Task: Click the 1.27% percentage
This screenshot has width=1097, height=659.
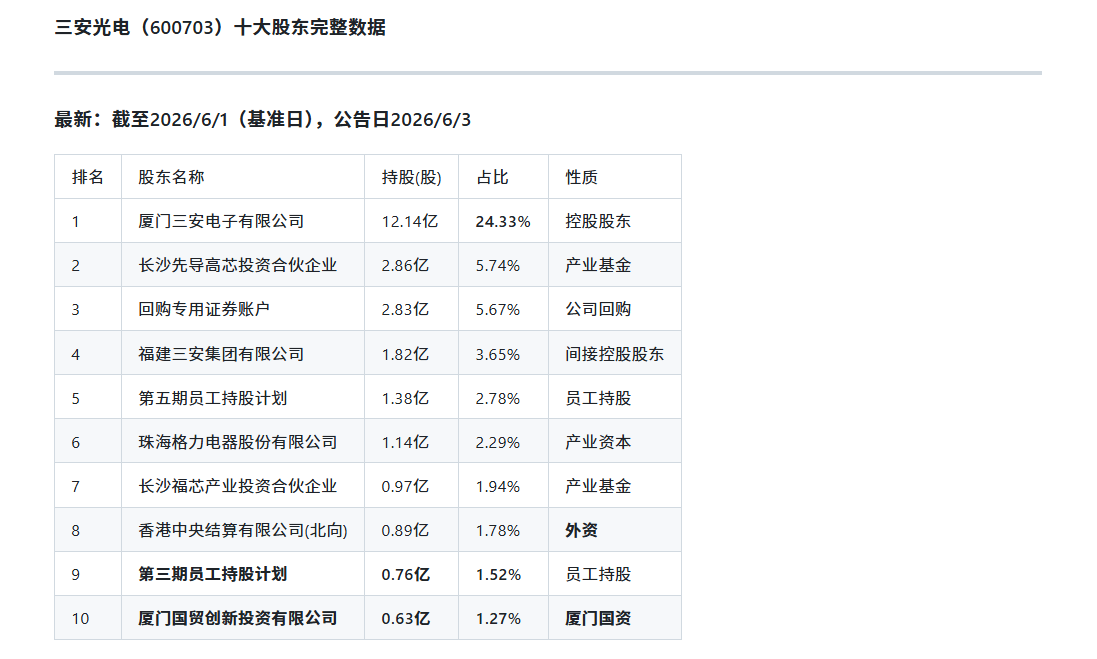Action: [x=498, y=618]
